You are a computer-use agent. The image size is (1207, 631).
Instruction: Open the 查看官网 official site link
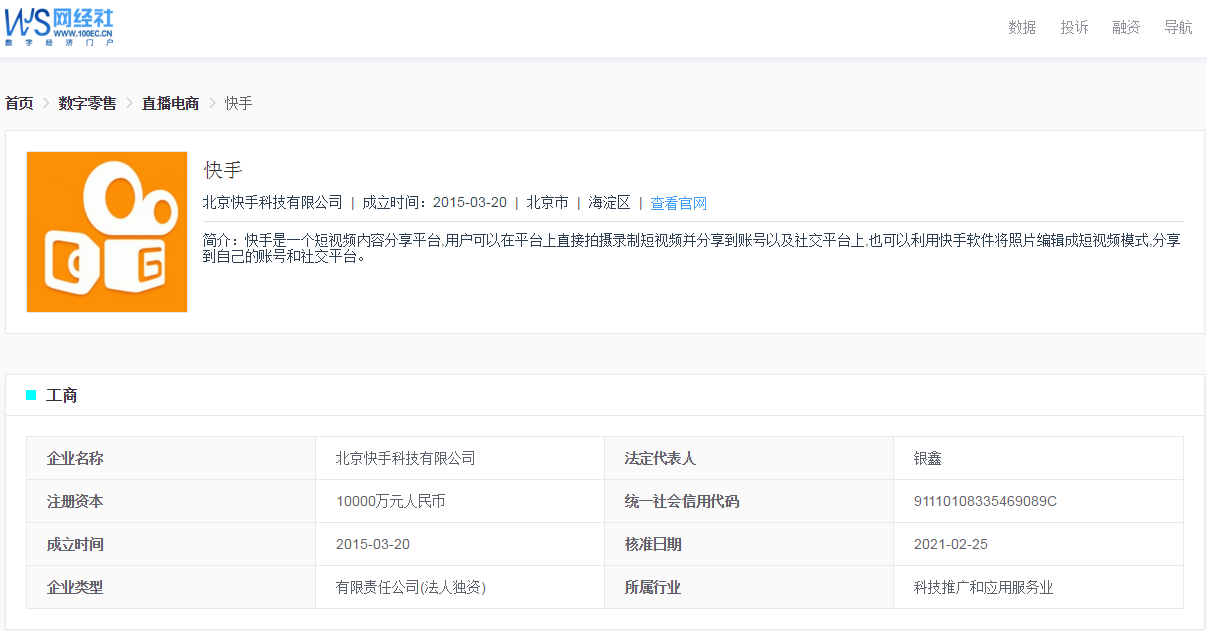point(678,203)
